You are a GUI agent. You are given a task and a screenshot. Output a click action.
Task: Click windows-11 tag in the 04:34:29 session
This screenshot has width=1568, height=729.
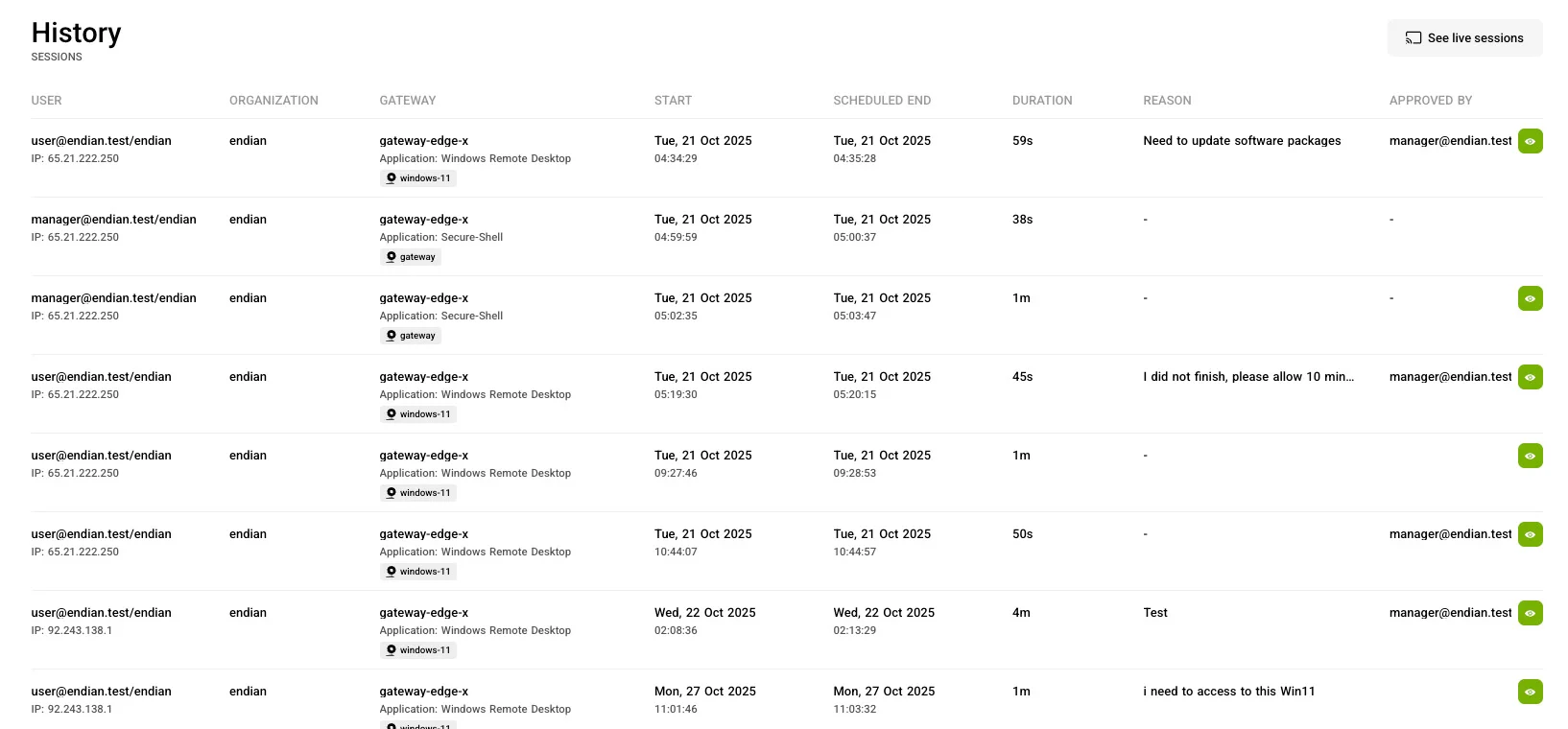[x=417, y=178]
